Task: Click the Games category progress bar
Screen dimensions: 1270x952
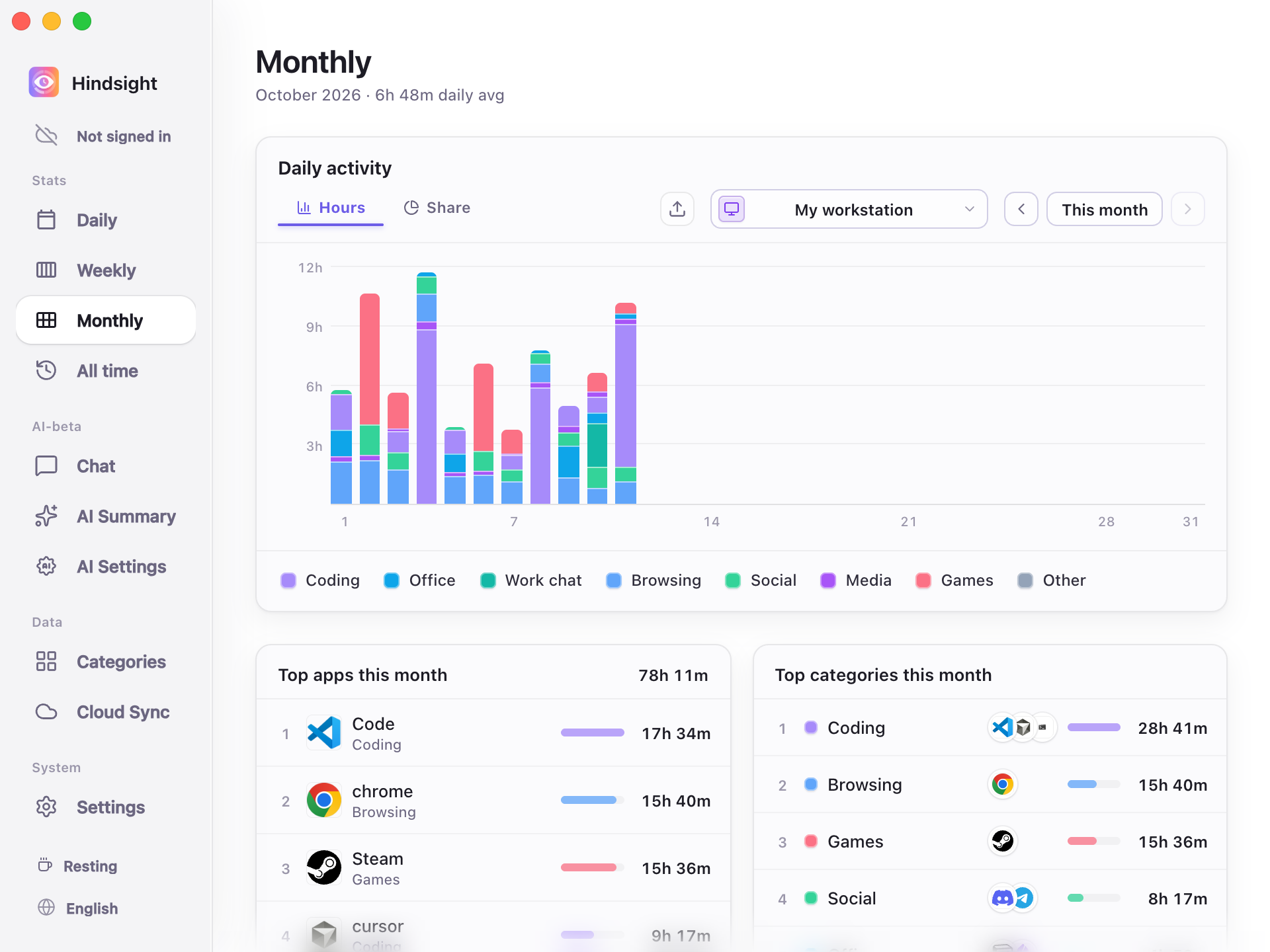Action: pos(1094,841)
